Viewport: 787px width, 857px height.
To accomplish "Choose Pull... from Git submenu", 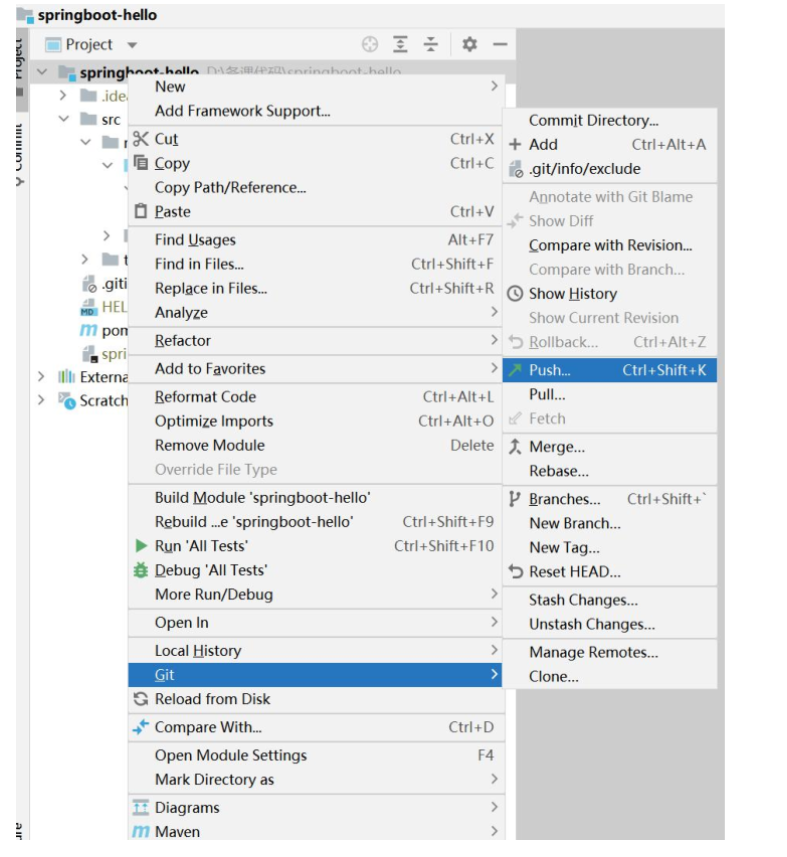I will [x=609, y=395].
